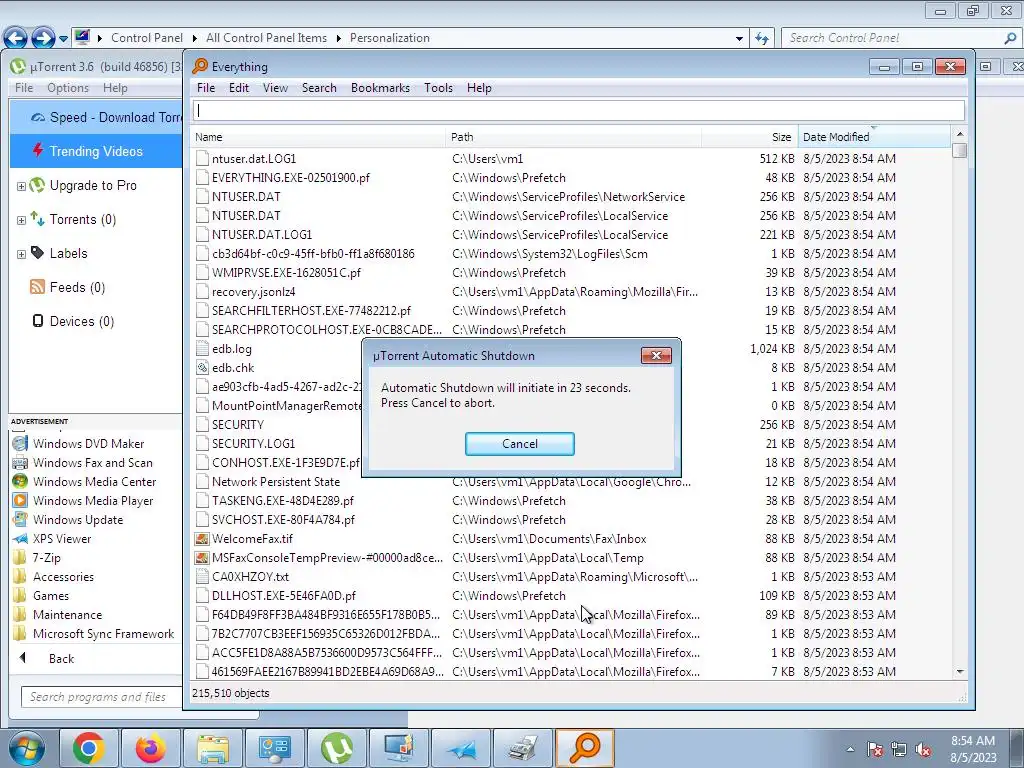Open Windows DVD Maker from Start menu

pyautogui.click(x=88, y=444)
